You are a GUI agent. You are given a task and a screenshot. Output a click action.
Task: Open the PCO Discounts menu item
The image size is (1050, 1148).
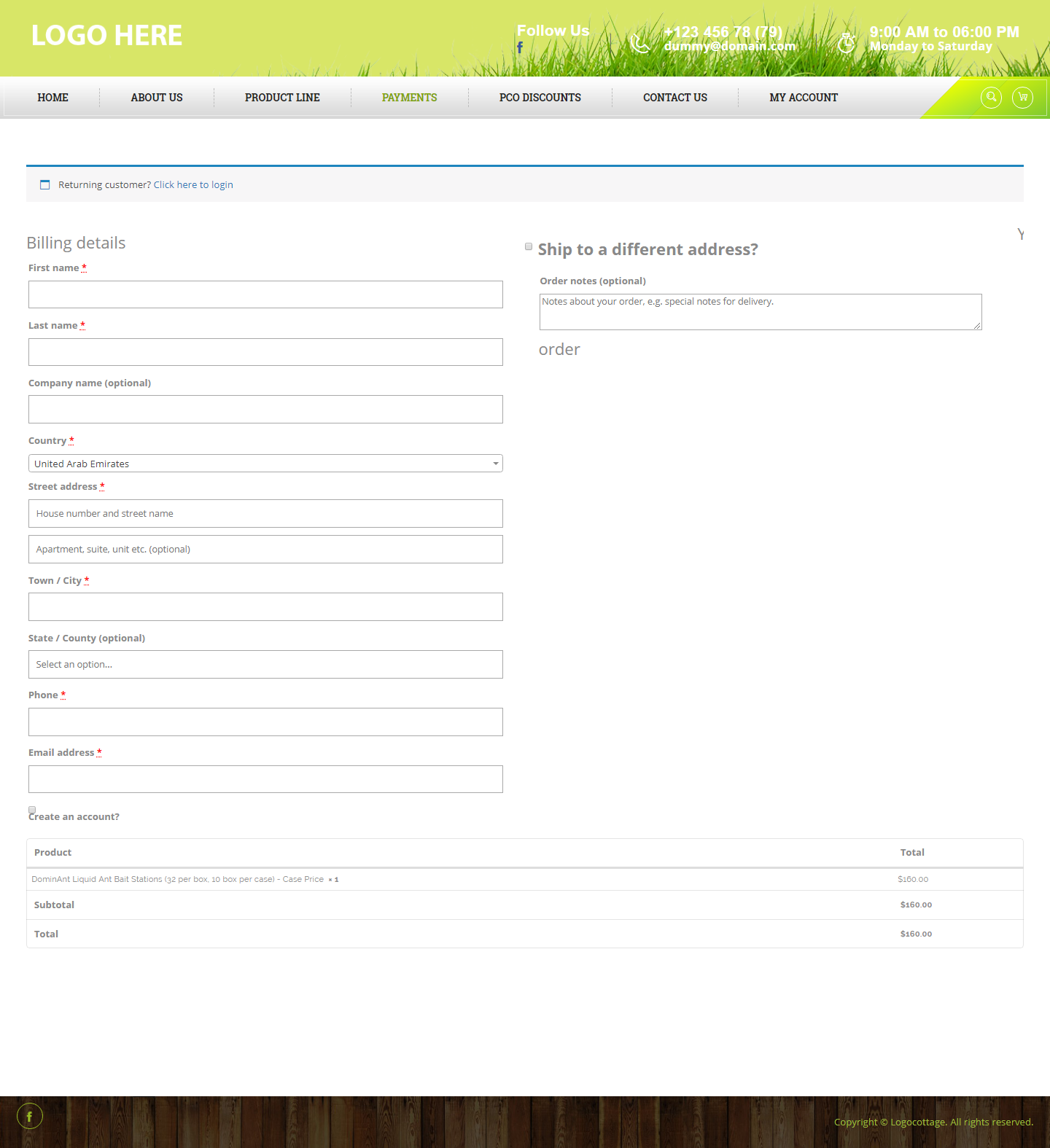pos(540,98)
